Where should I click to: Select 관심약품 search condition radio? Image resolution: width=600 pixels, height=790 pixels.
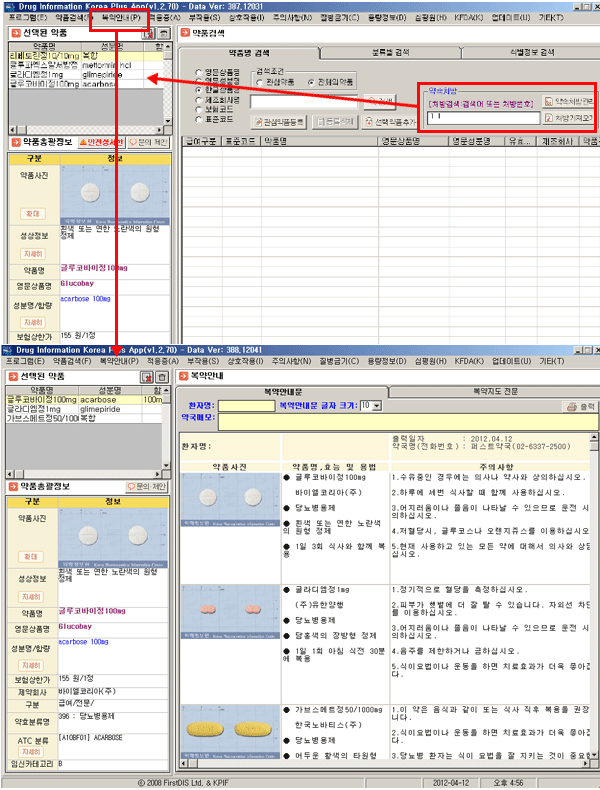pos(259,82)
